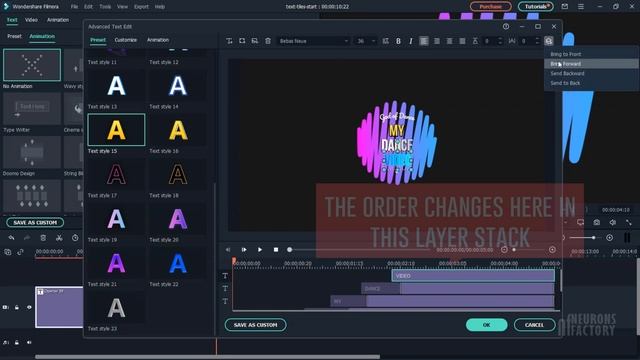Step forward one frame in preview
Viewport: 640px width, 360px height.
coord(244,249)
